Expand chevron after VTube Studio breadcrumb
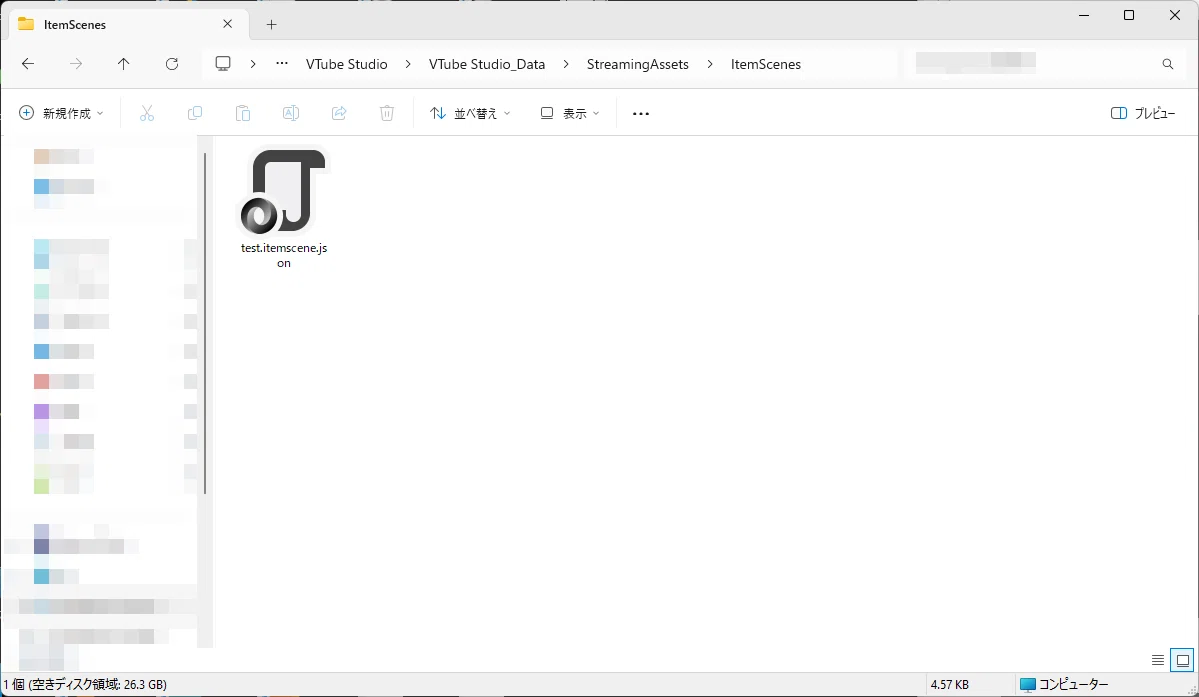Screen dimensions: 1199x697 tap(408, 64)
